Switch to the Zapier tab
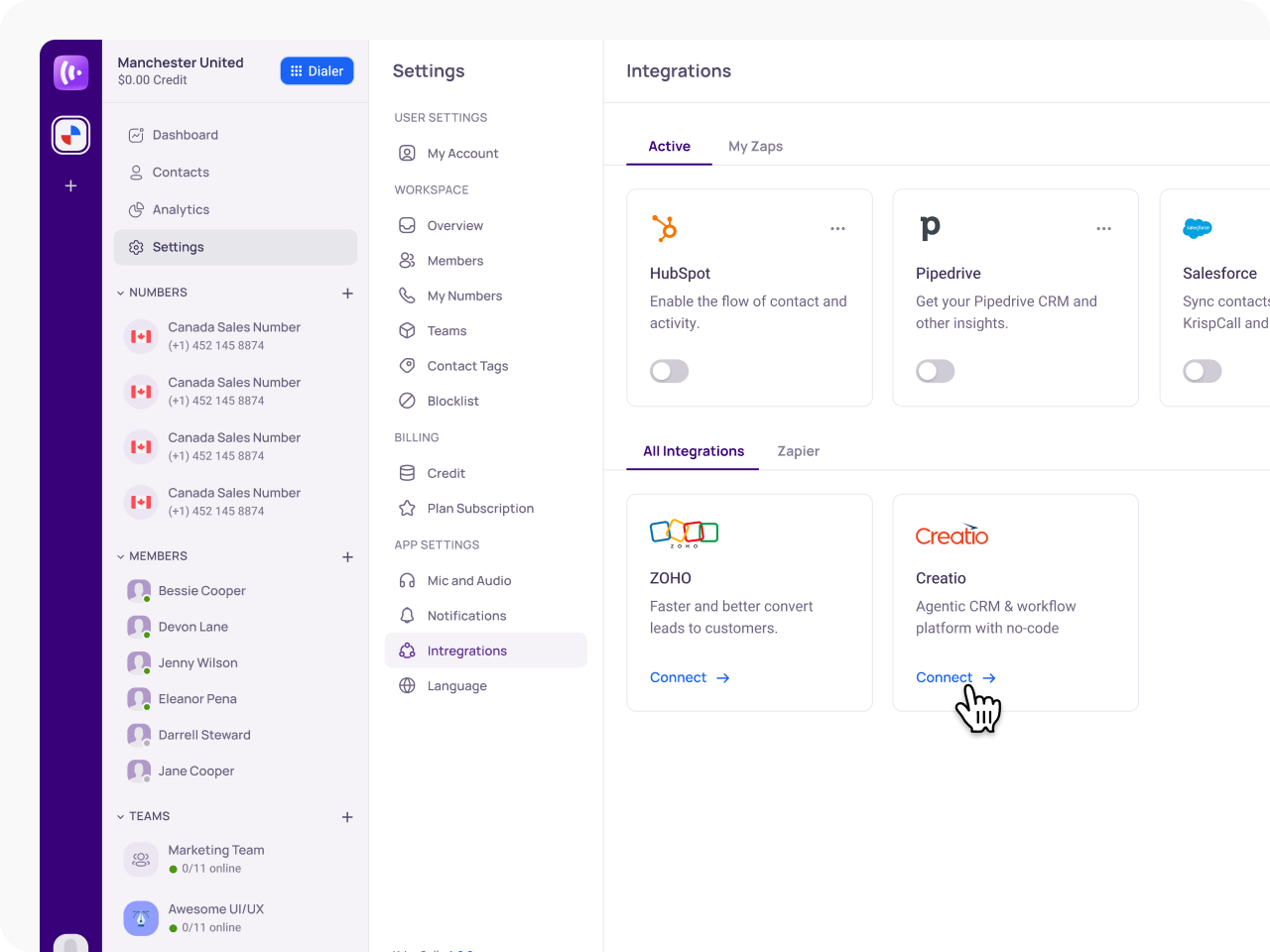 (x=799, y=451)
